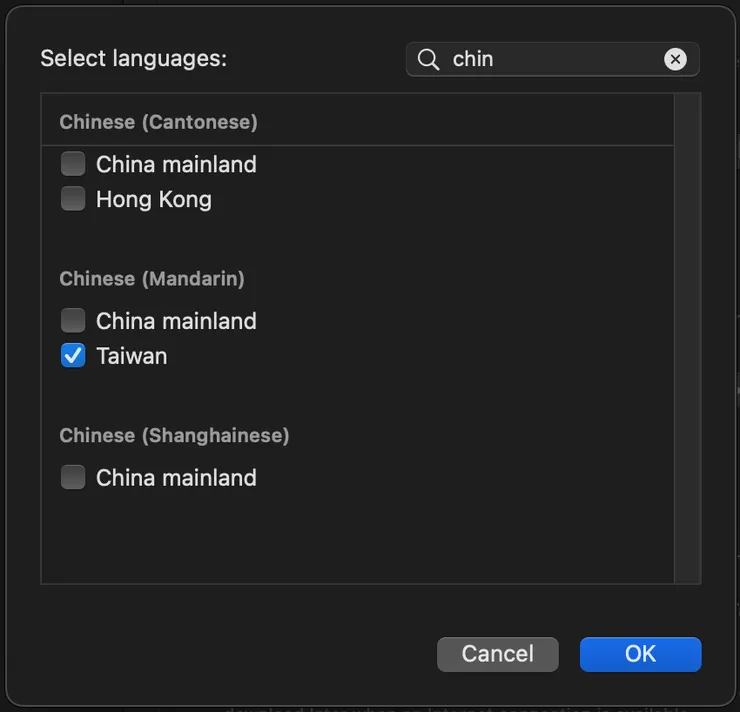The image size is (740, 712).
Task: Uncheck the Taiwan checkbox
Action: [73, 356]
